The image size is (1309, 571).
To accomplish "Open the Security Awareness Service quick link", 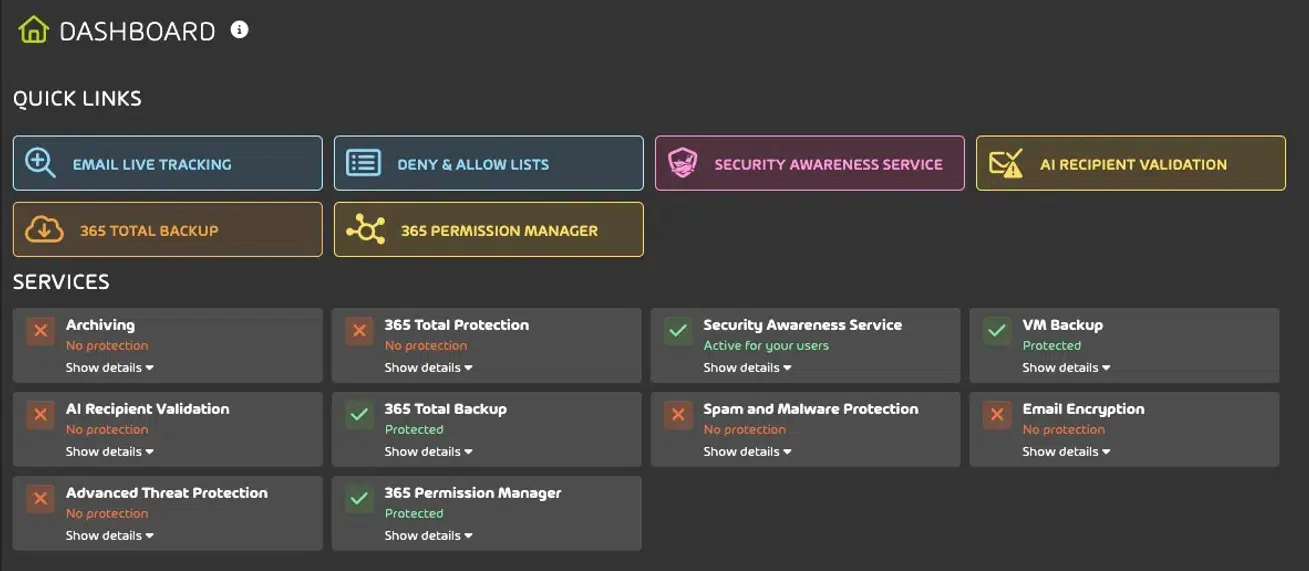I will tap(810, 163).
